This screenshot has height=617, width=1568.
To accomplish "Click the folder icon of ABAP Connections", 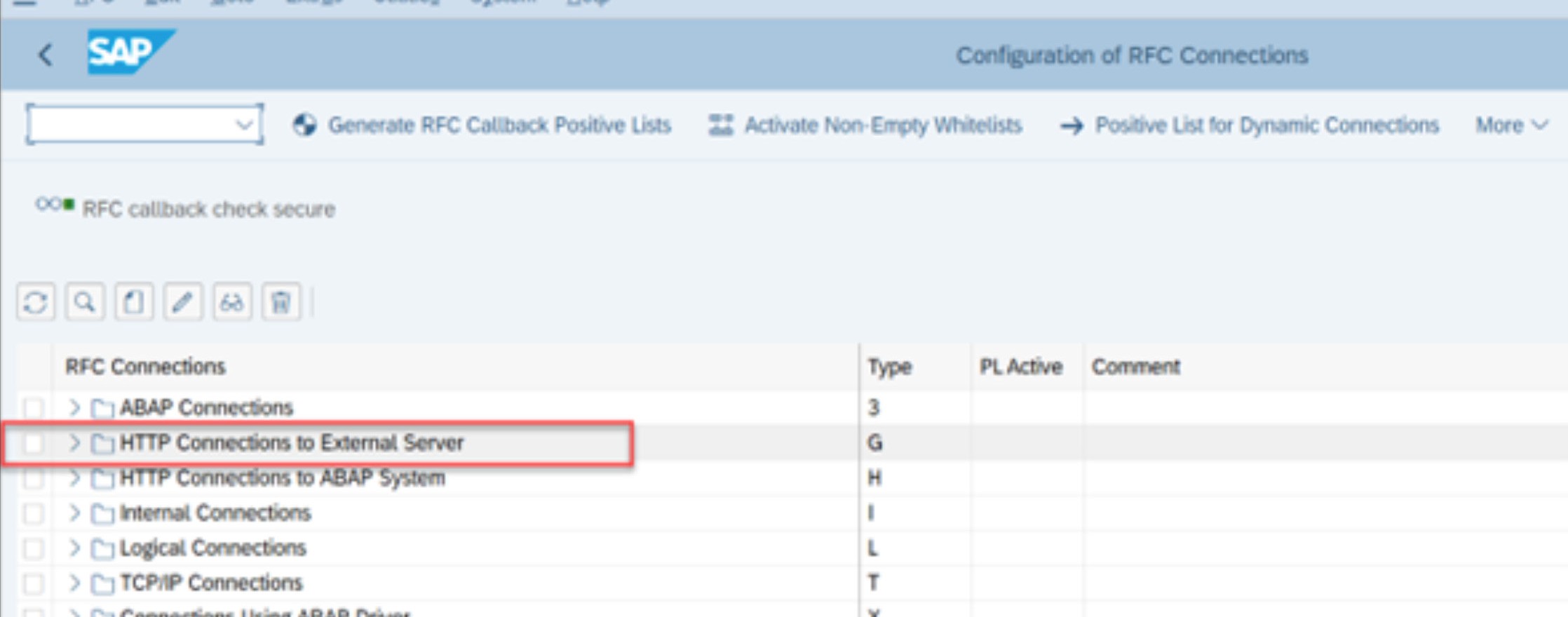I will (x=102, y=408).
